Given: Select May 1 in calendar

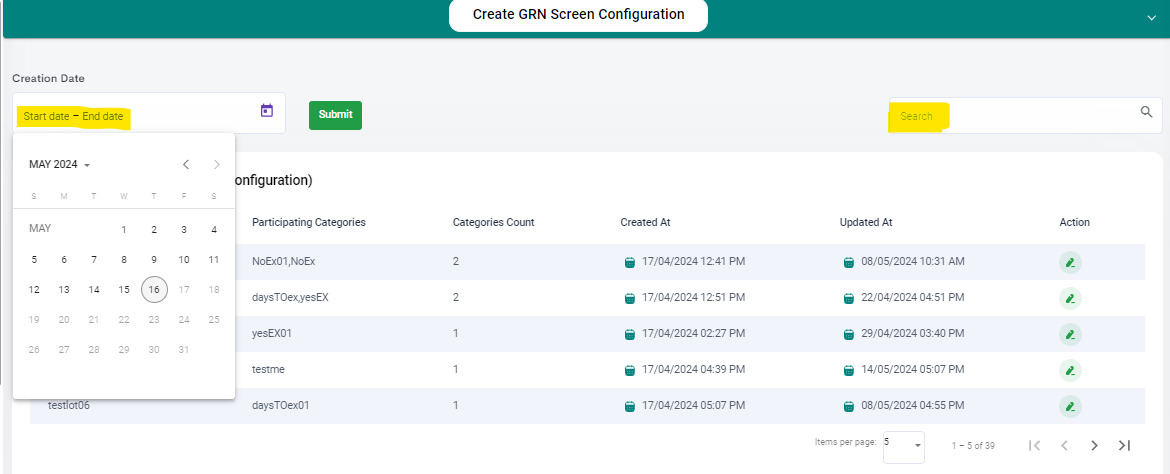Looking at the screenshot, I should coord(124,229).
